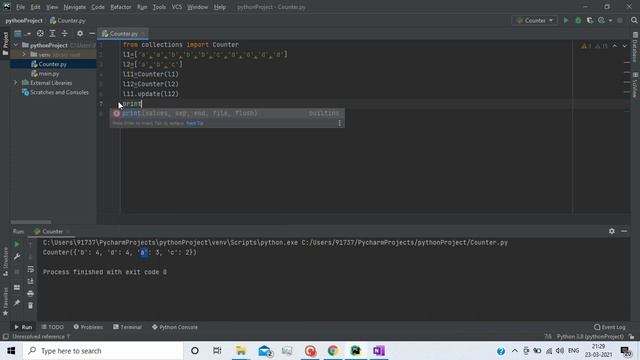This screenshot has height=360, width=640.
Task: Click Expand All icon in Project panel
Action: [52, 33]
